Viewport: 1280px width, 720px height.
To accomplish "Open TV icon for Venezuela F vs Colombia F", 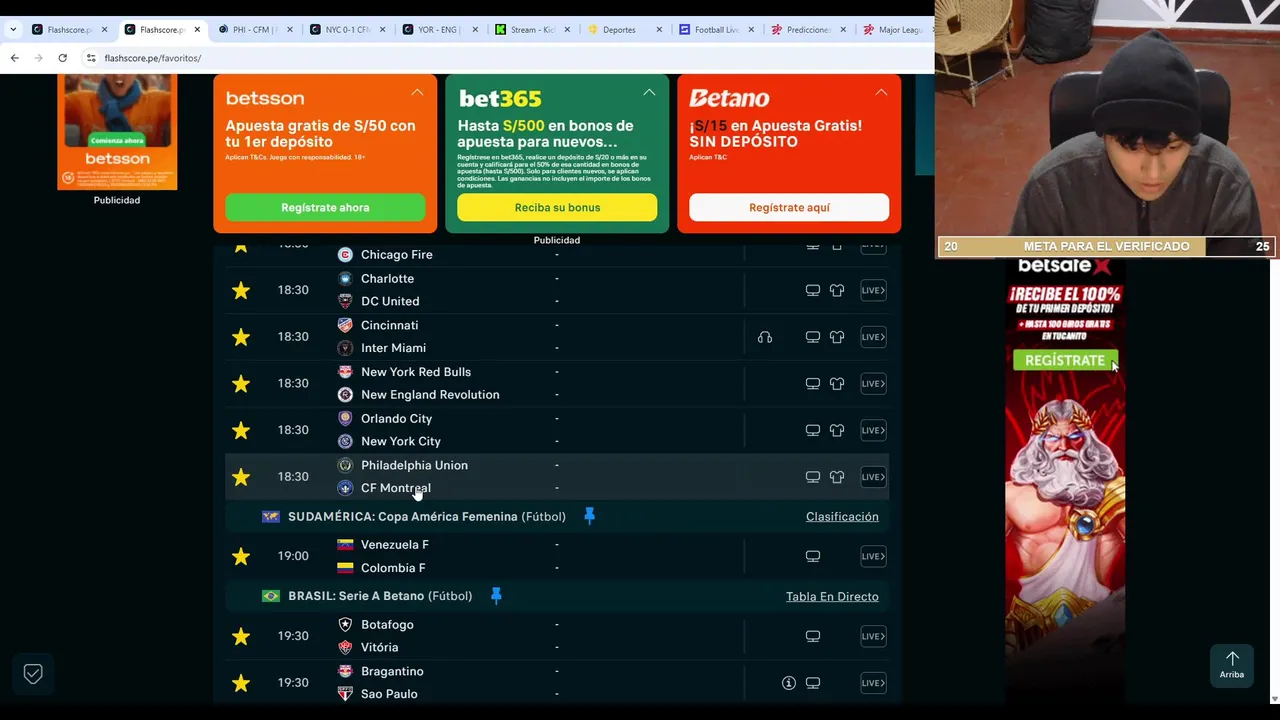I will click(813, 556).
